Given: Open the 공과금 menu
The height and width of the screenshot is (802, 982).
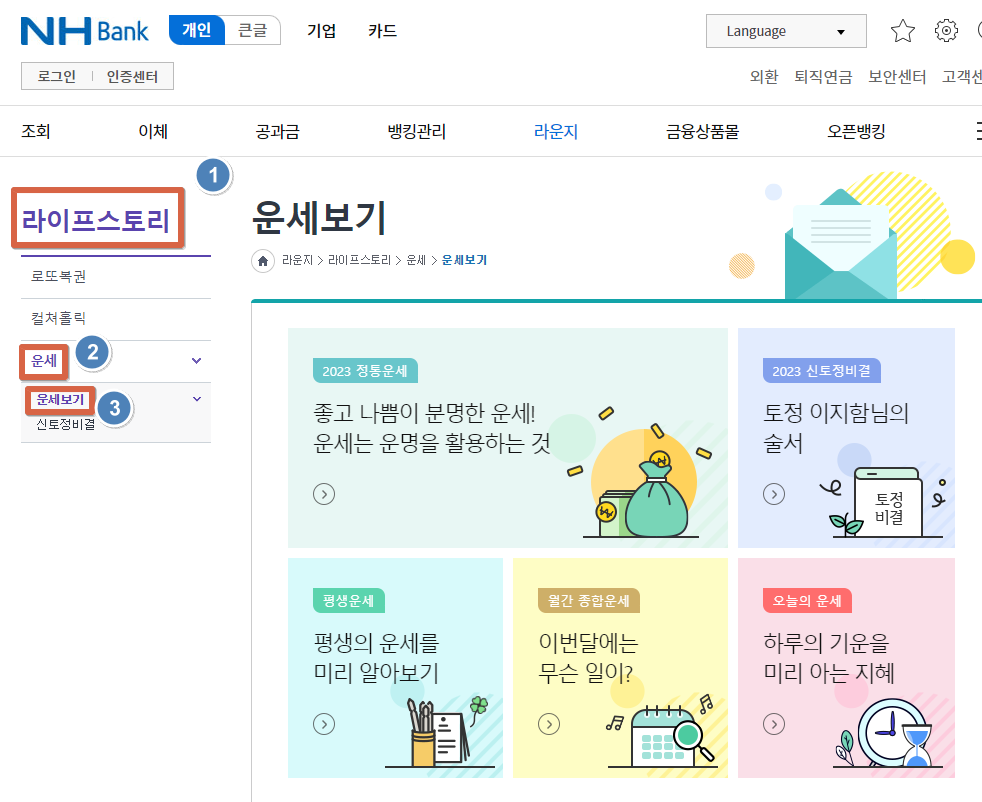Looking at the screenshot, I should tap(277, 131).
